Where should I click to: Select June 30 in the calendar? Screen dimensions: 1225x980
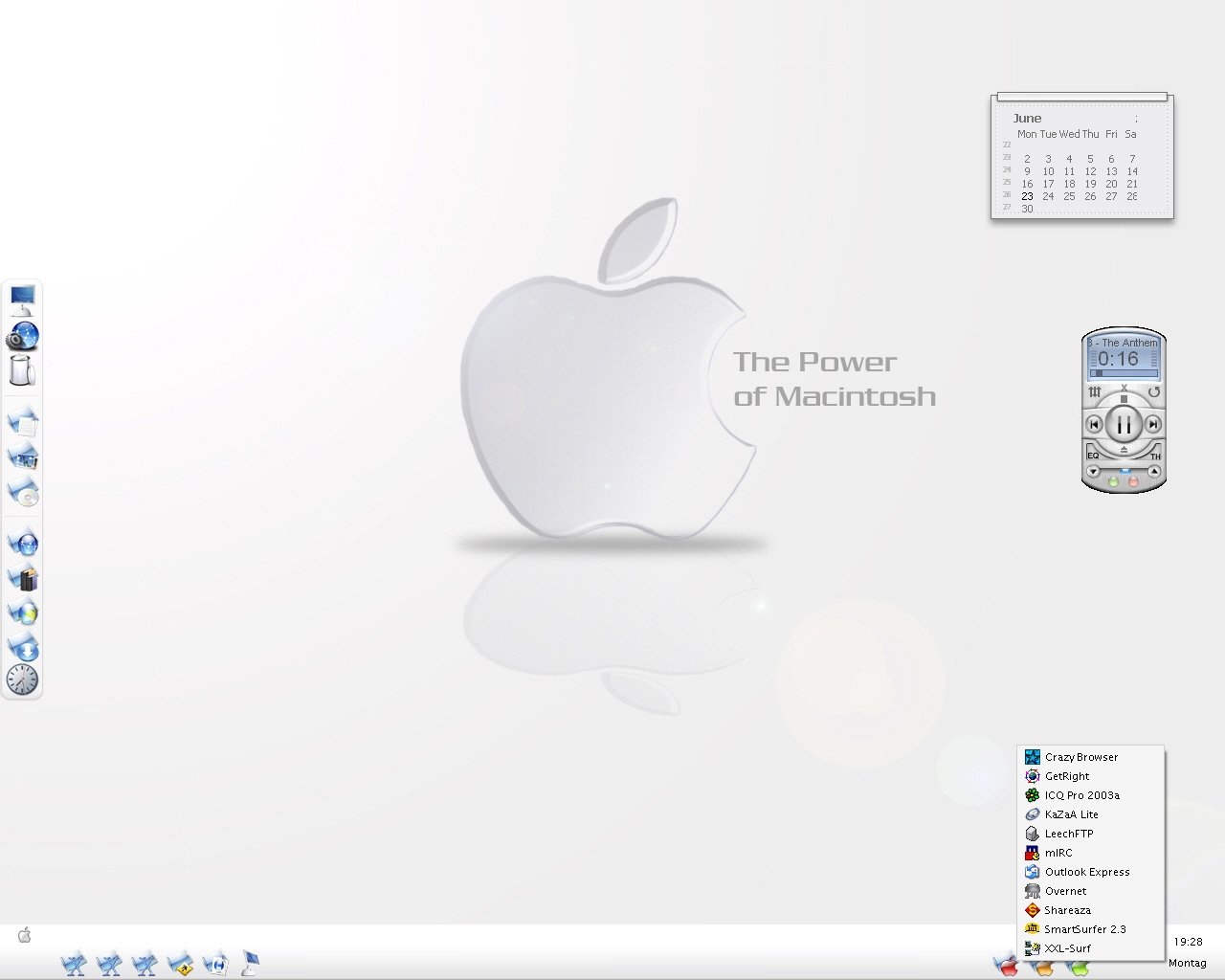coord(1027,209)
